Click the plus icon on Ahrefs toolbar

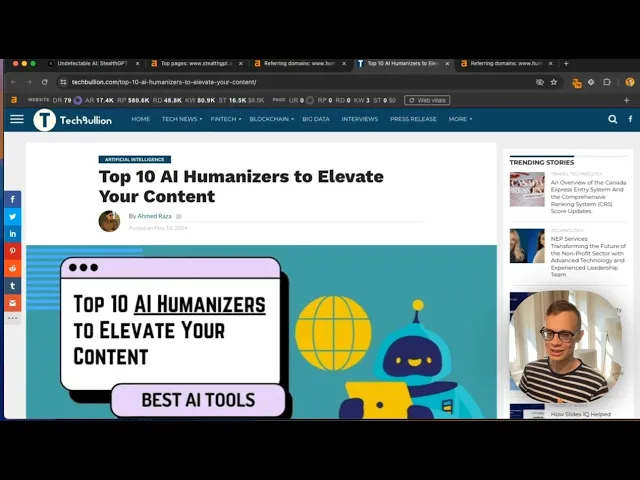click(x=627, y=100)
